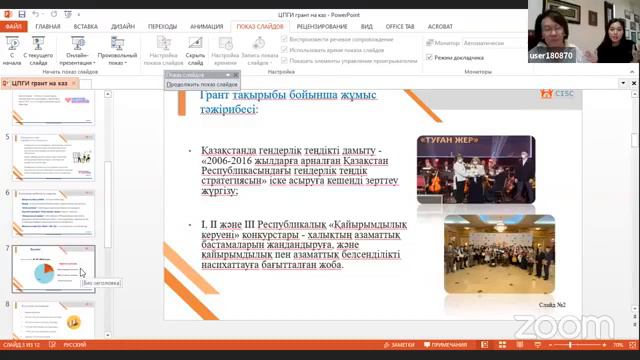Screen dimensions: 640x360
Task: Click the blank new document tab button
Action: [x=85, y=84]
